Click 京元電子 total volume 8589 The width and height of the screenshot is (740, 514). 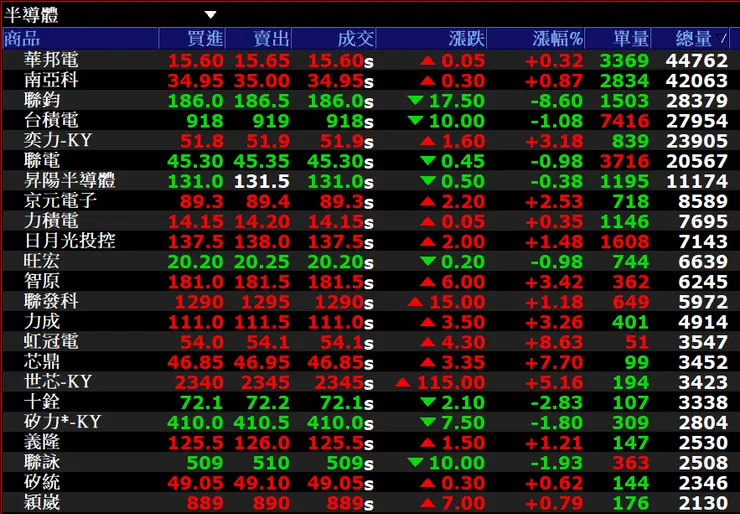(703, 202)
